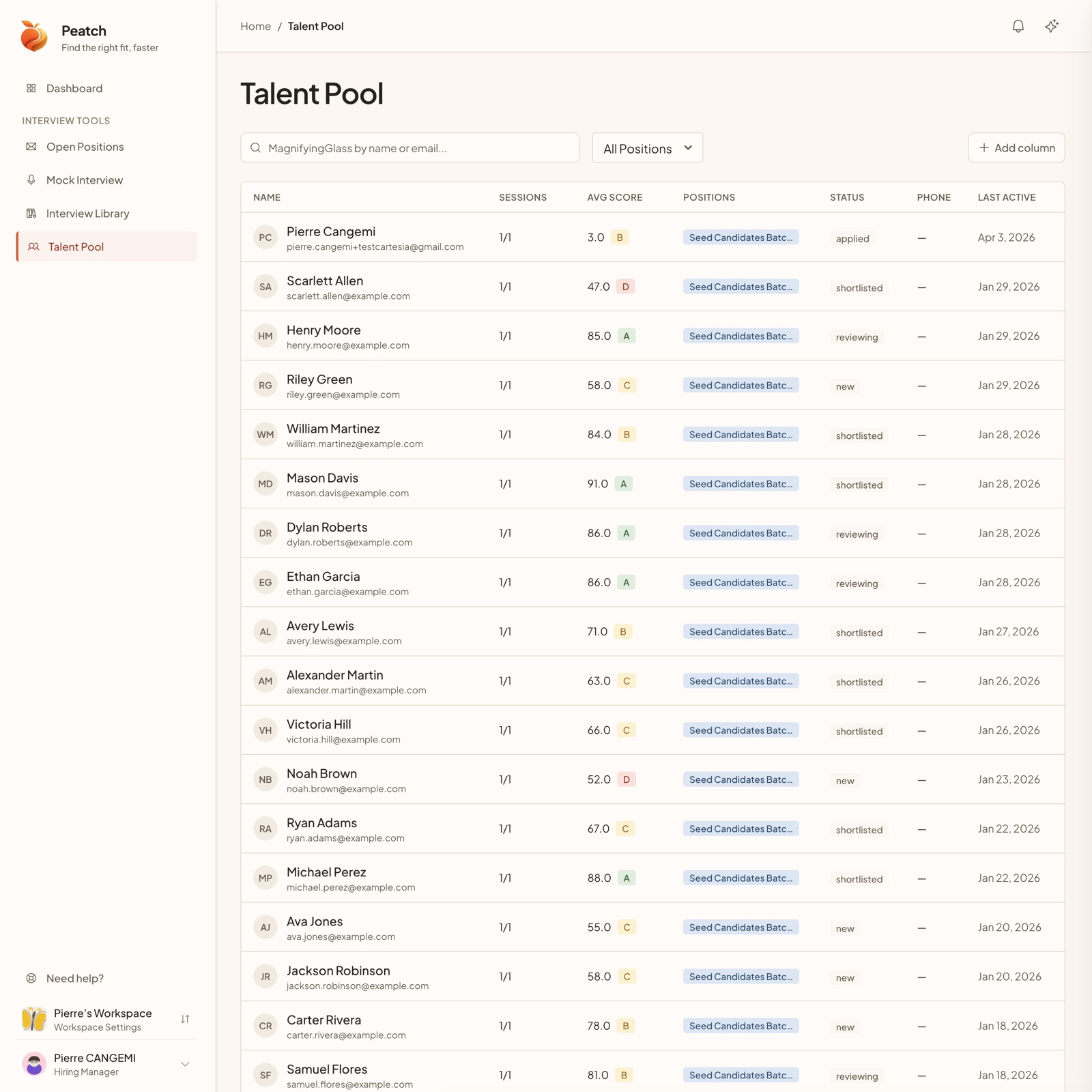
Task: Click the Seed Candidates tag for Michael Perez
Action: 741,878
